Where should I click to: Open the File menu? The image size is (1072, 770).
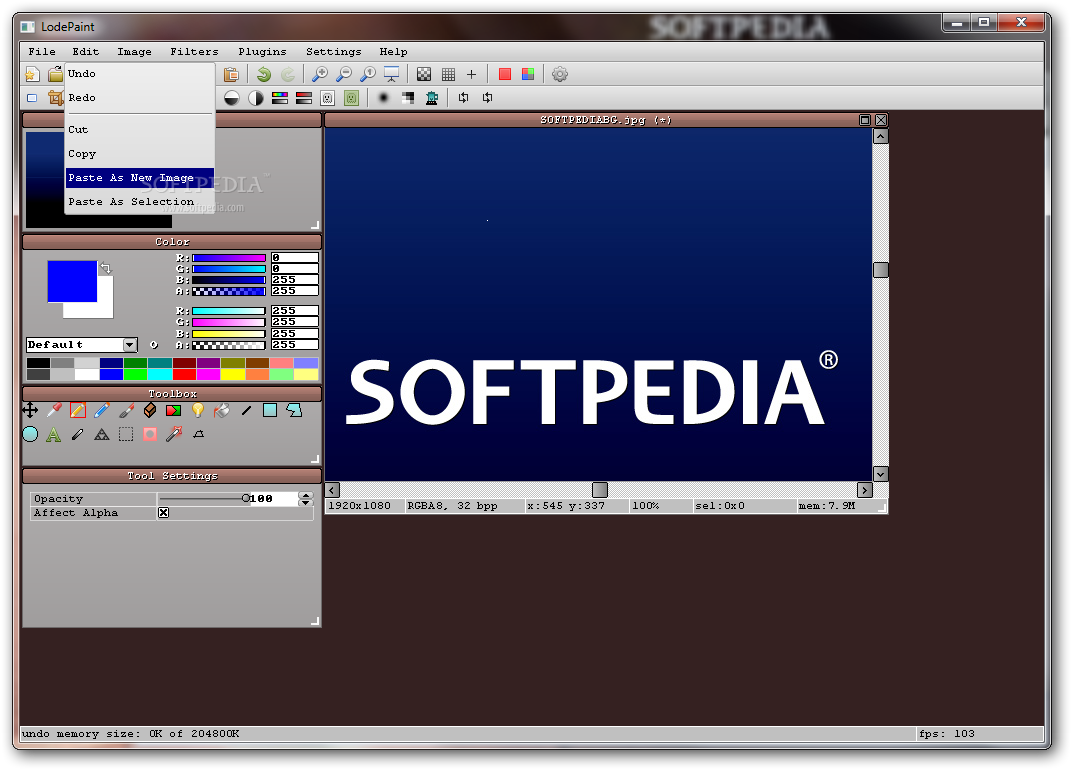pyautogui.click(x=42, y=52)
